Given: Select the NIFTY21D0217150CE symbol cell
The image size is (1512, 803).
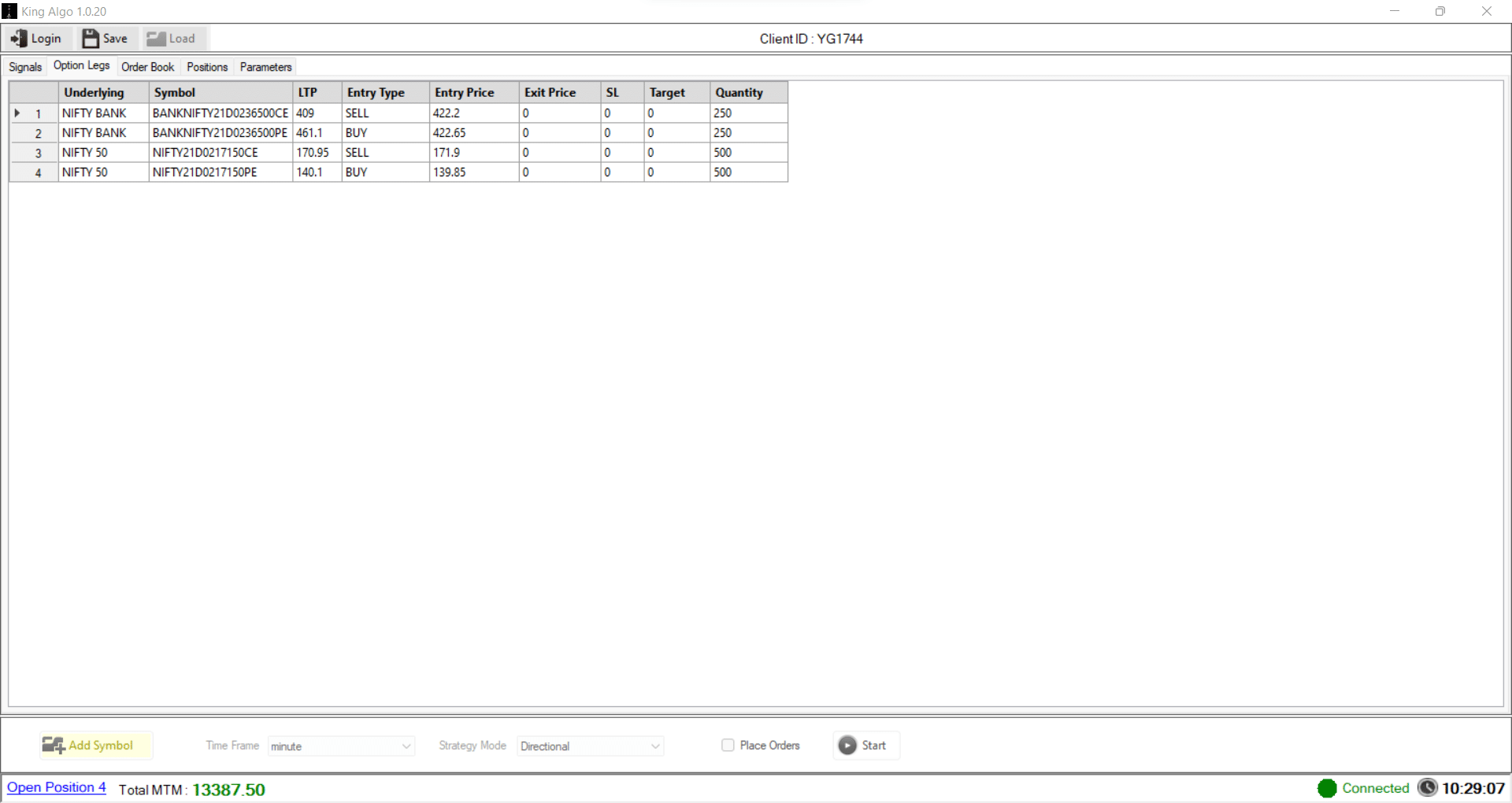Looking at the screenshot, I should (220, 153).
